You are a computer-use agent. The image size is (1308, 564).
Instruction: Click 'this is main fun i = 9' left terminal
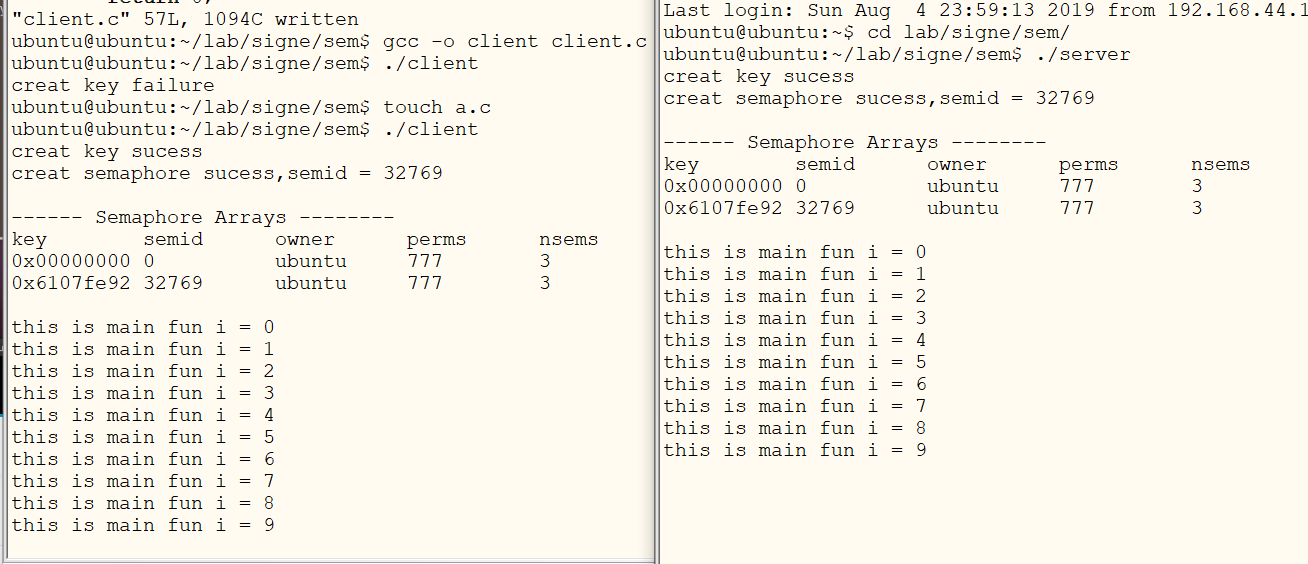click(143, 526)
